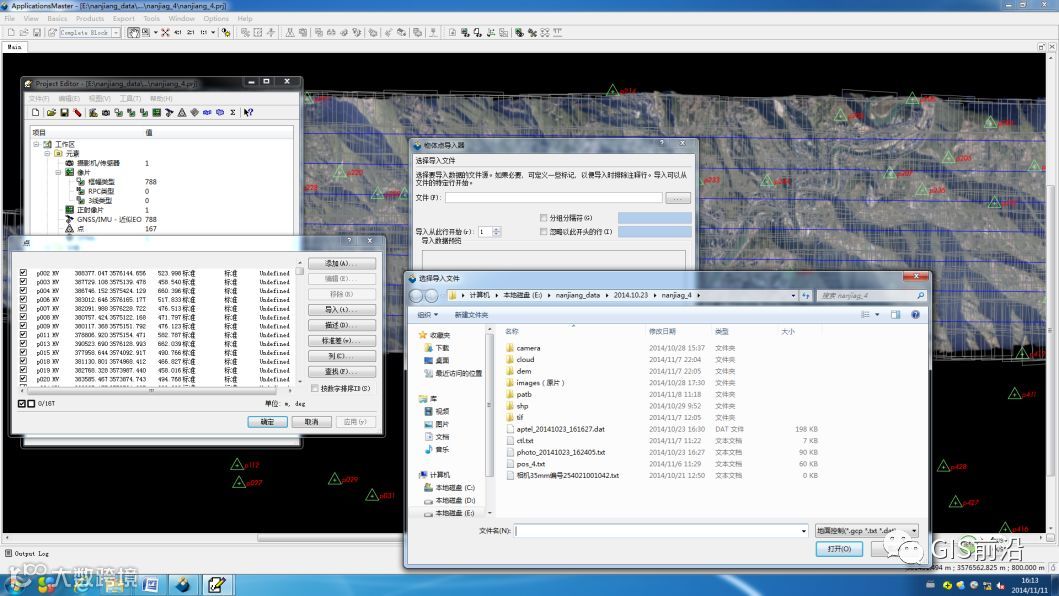Viewport: 1059px width, 596px height.
Task: Click the 4:1 zoom icon in main toolbar
Action: coord(178,32)
